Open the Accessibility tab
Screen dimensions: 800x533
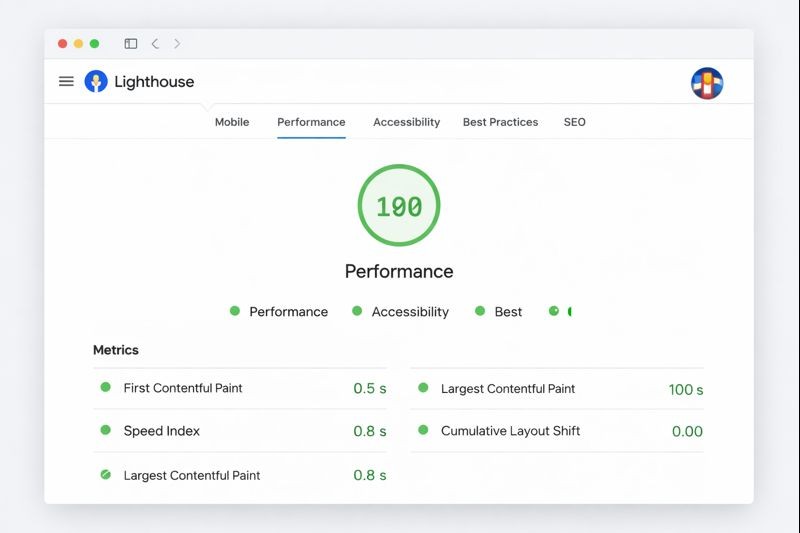click(x=407, y=122)
